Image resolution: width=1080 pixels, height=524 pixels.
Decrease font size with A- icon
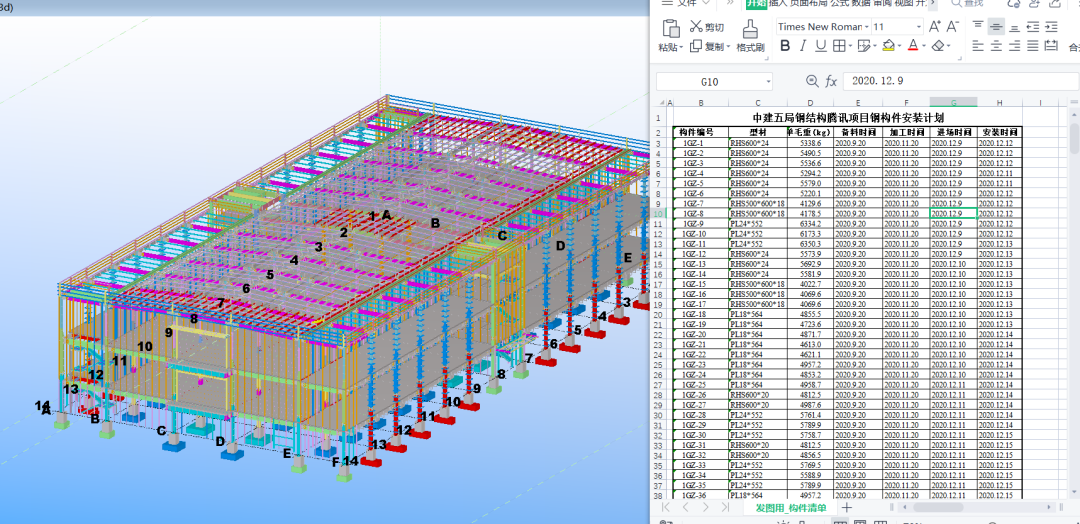tap(953, 27)
